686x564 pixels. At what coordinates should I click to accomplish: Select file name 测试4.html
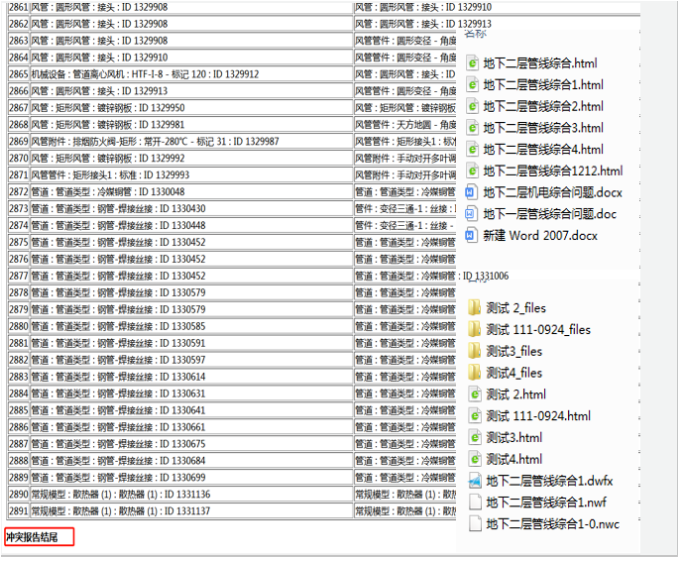click(x=514, y=459)
